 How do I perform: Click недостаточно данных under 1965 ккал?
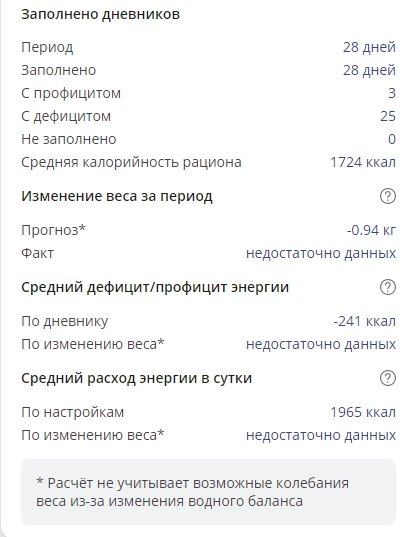click(x=321, y=435)
